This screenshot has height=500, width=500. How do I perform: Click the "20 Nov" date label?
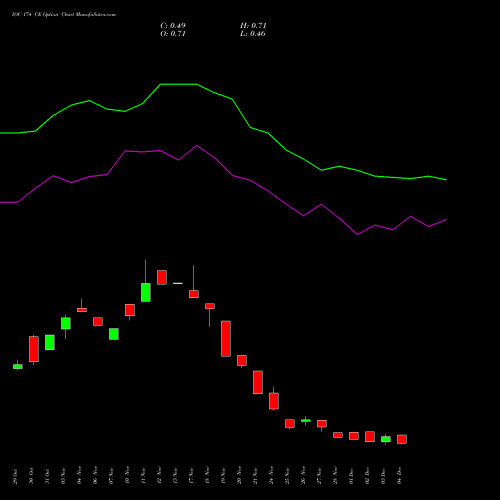click(x=239, y=476)
